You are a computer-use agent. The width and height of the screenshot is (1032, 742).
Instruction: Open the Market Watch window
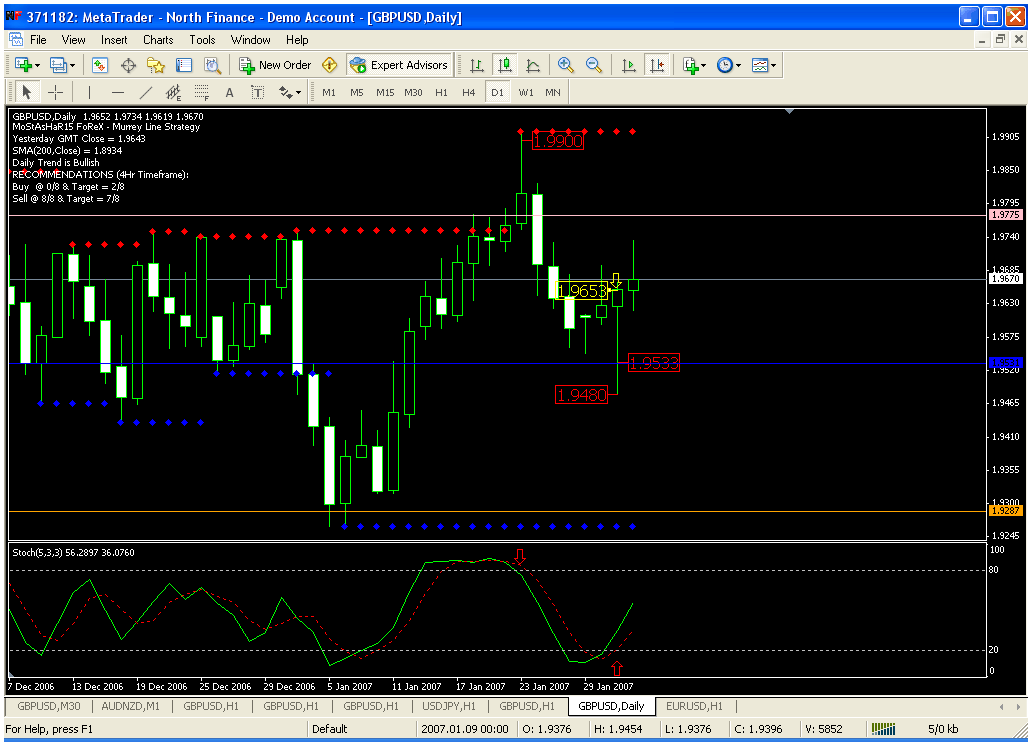click(x=100, y=65)
